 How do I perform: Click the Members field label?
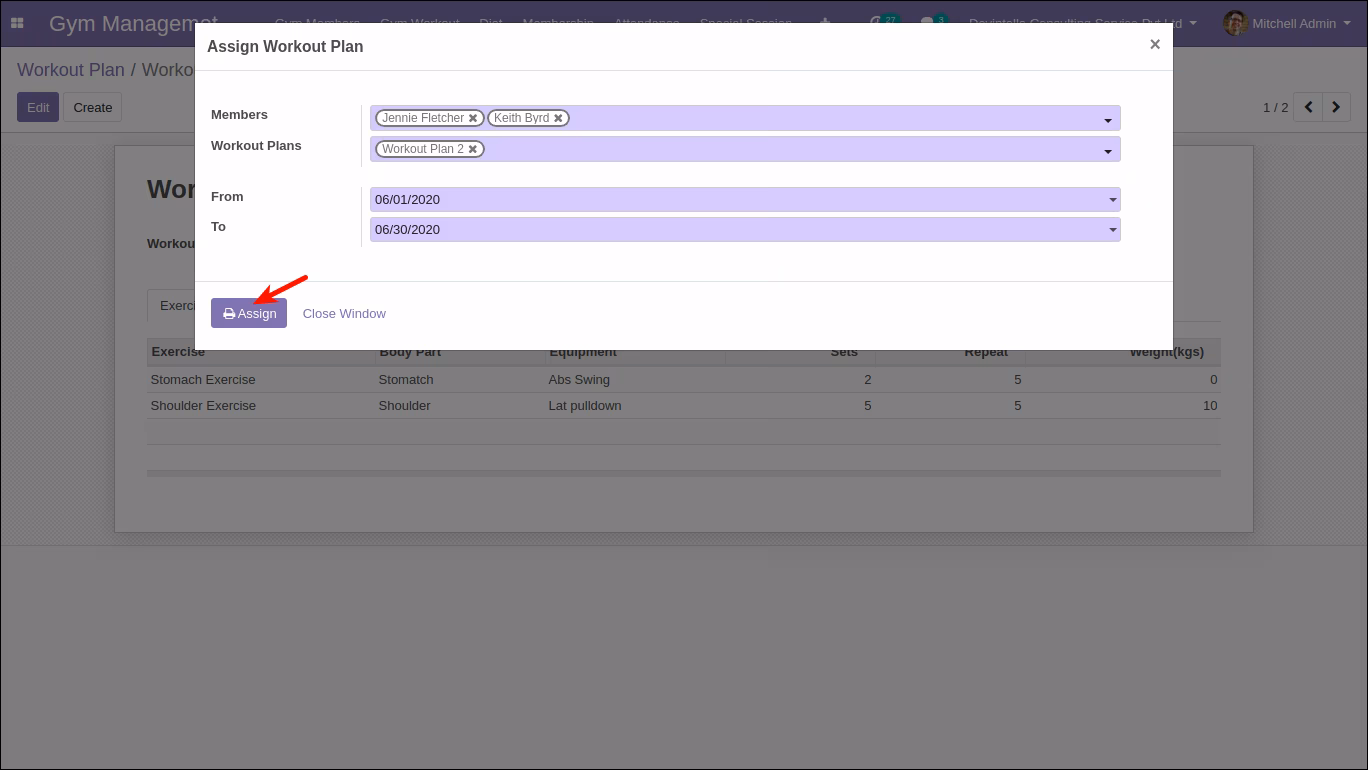pos(239,115)
